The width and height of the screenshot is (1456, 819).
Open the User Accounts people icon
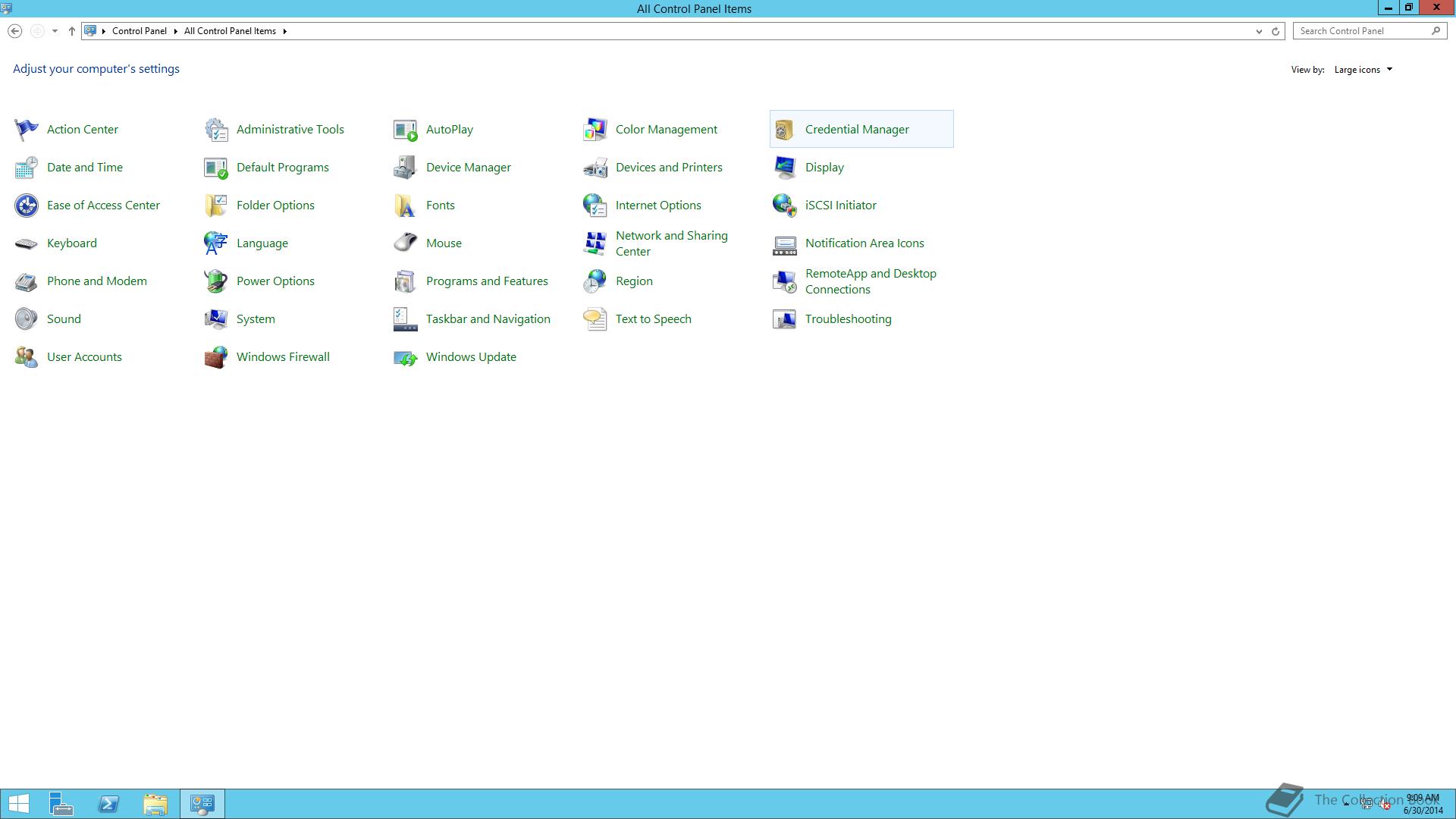point(26,357)
